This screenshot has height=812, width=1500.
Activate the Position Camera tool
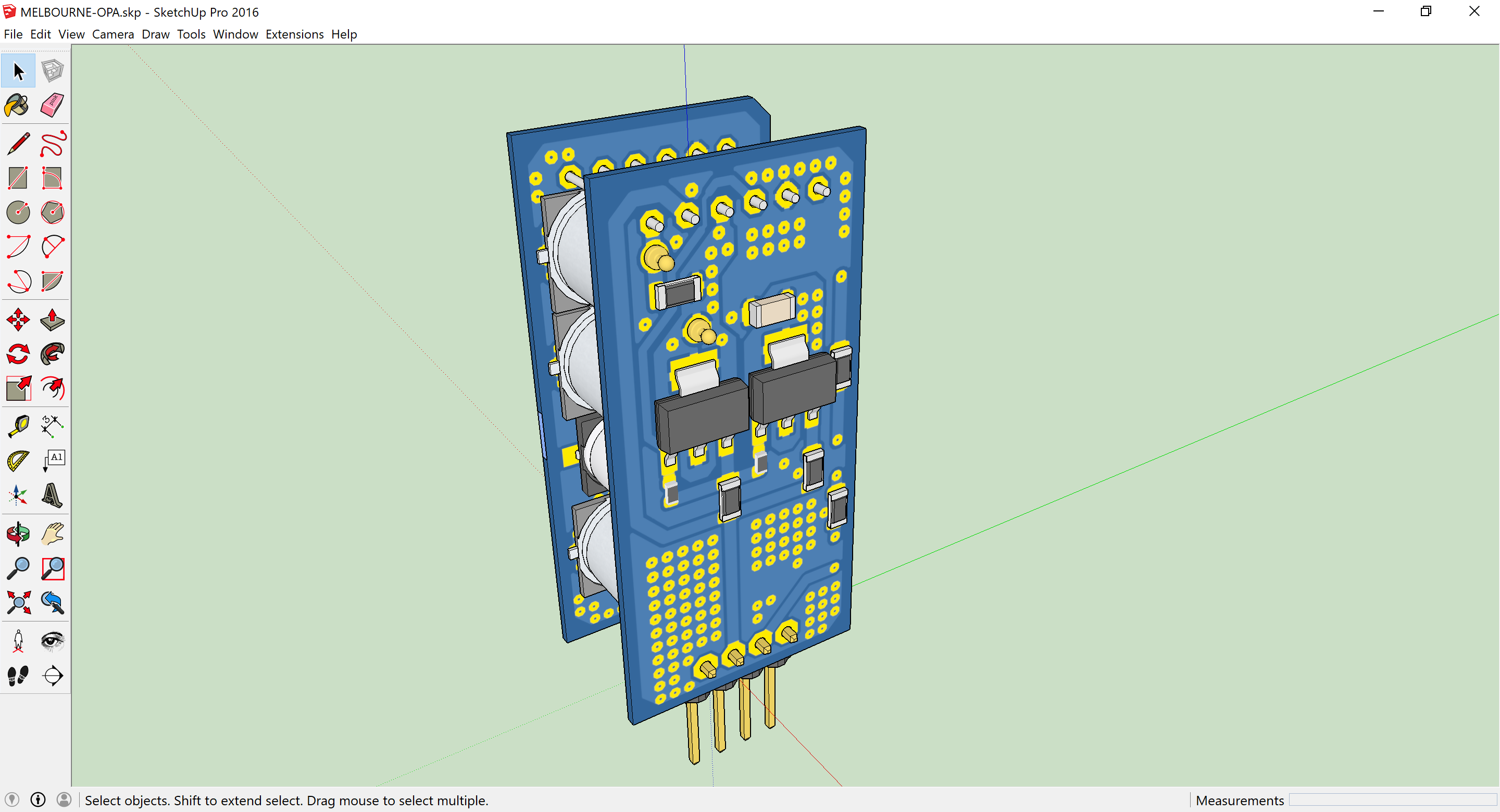tap(18, 641)
